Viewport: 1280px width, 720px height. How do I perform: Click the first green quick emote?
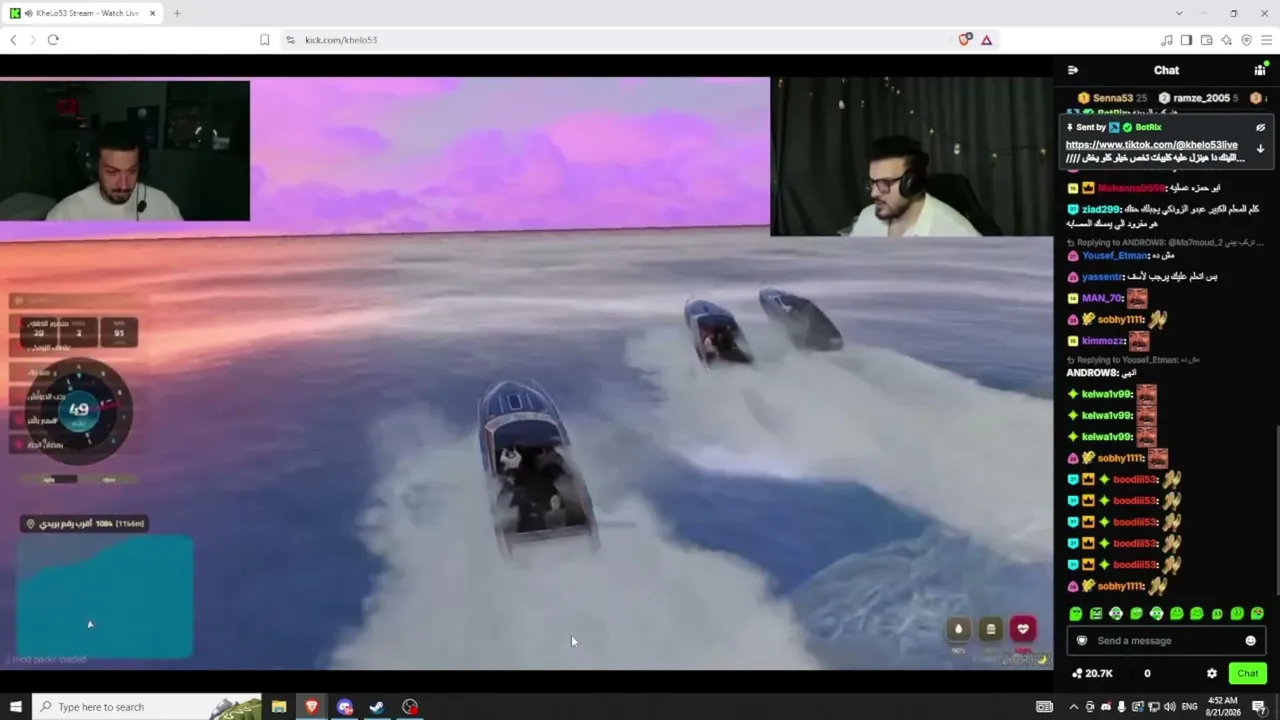[1076, 614]
